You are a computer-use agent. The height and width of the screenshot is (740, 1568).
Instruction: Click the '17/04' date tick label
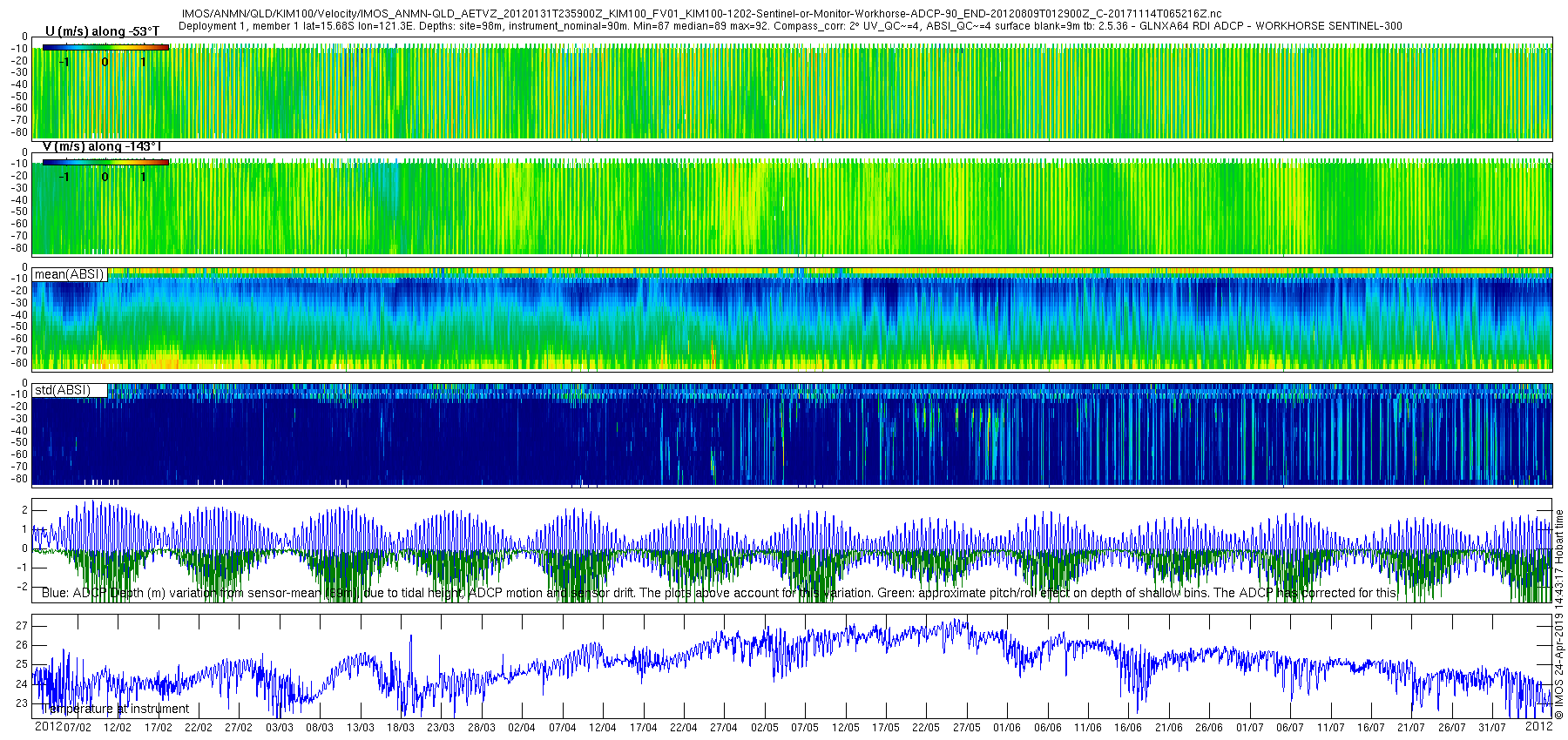[x=644, y=727]
